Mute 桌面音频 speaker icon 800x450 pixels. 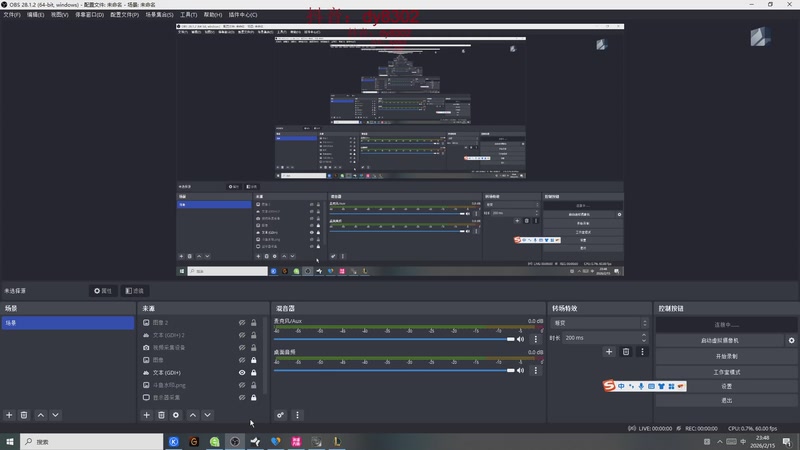[x=520, y=370]
